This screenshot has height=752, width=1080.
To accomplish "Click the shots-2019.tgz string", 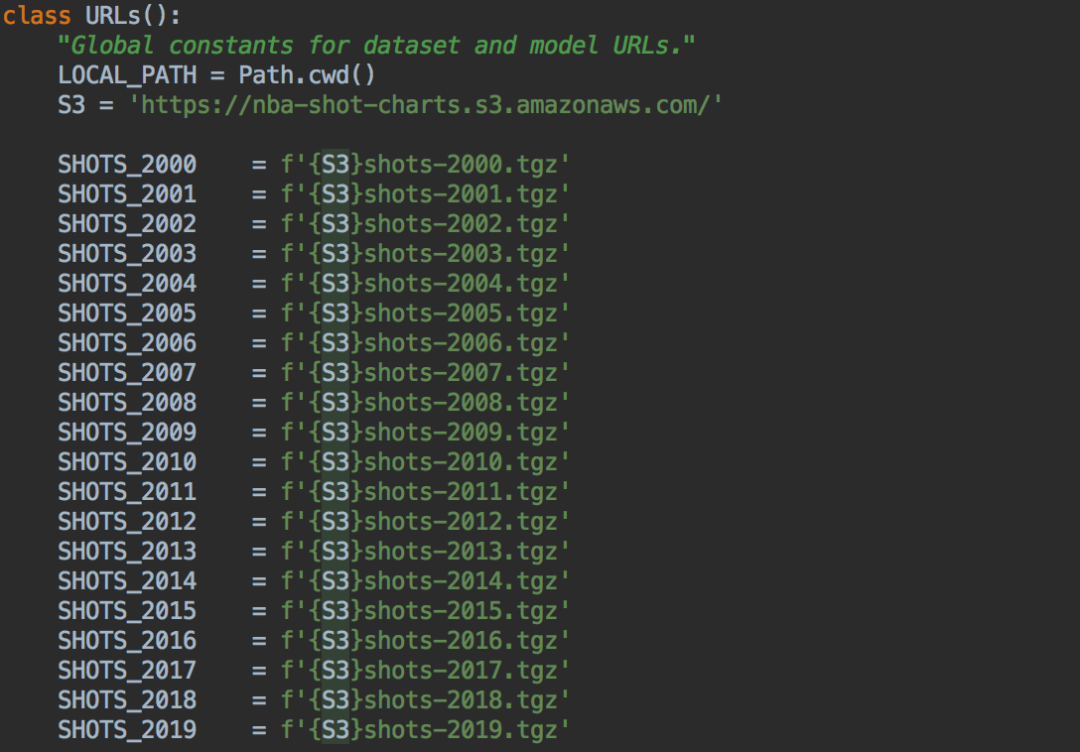I will (461, 729).
